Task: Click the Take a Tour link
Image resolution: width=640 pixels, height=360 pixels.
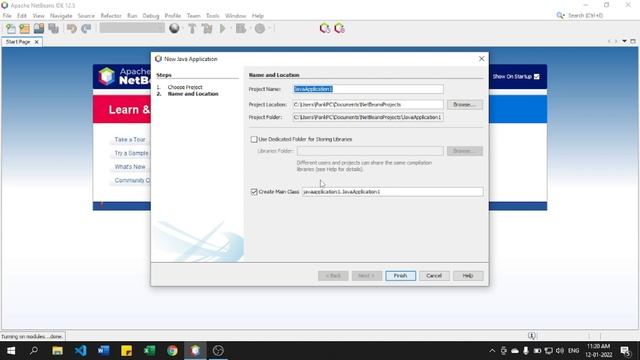Action: click(130, 140)
